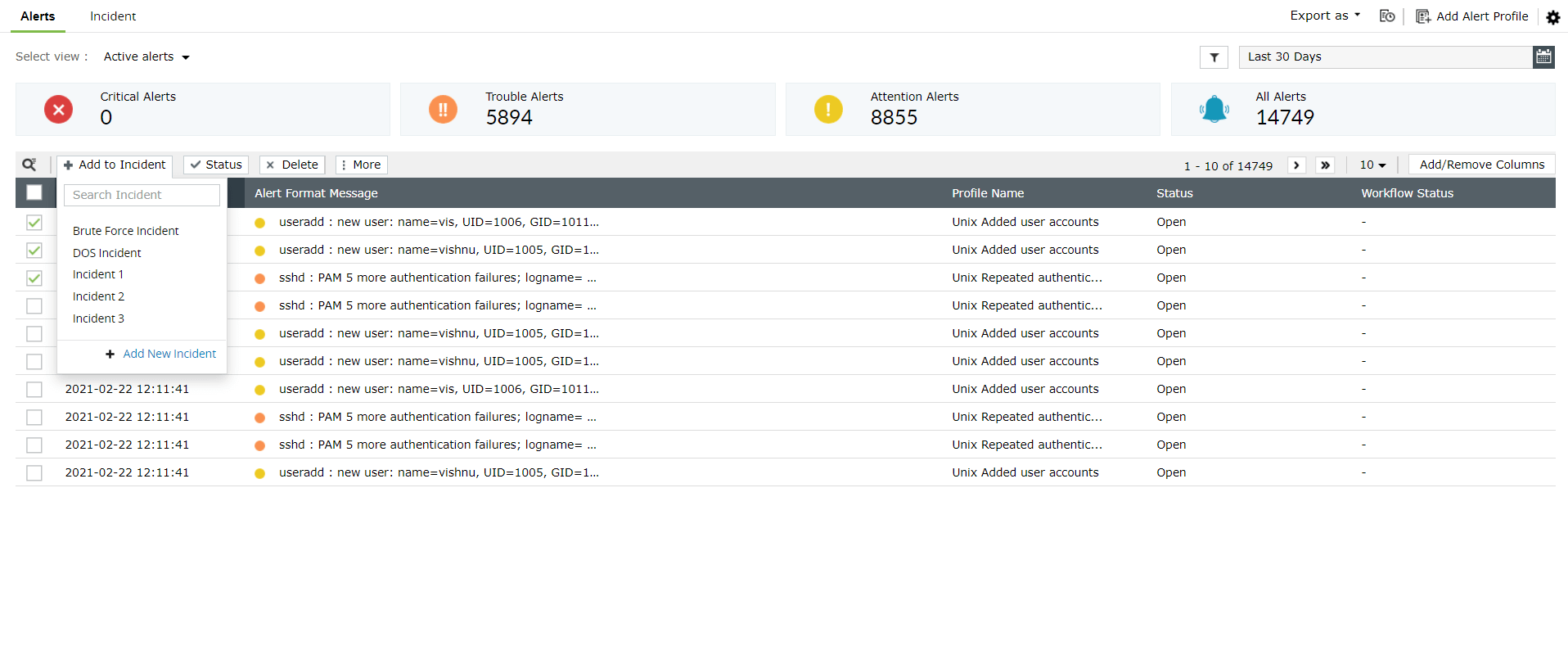The image size is (1568, 664).
Task: Open the Status dropdown button
Action: click(216, 165)
